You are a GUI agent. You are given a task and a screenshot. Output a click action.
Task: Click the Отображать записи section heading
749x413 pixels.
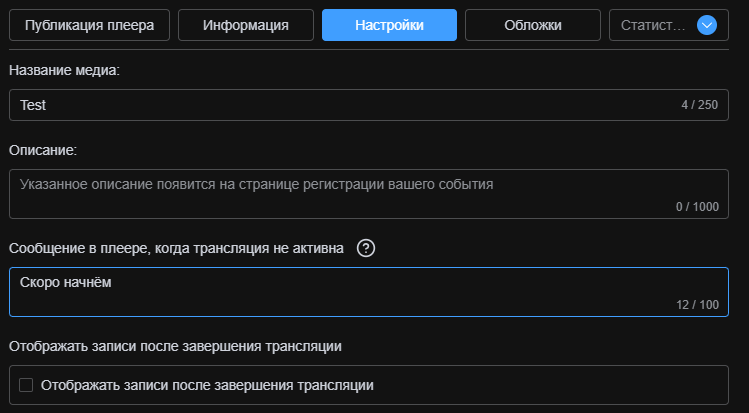(x=175, y=346)
